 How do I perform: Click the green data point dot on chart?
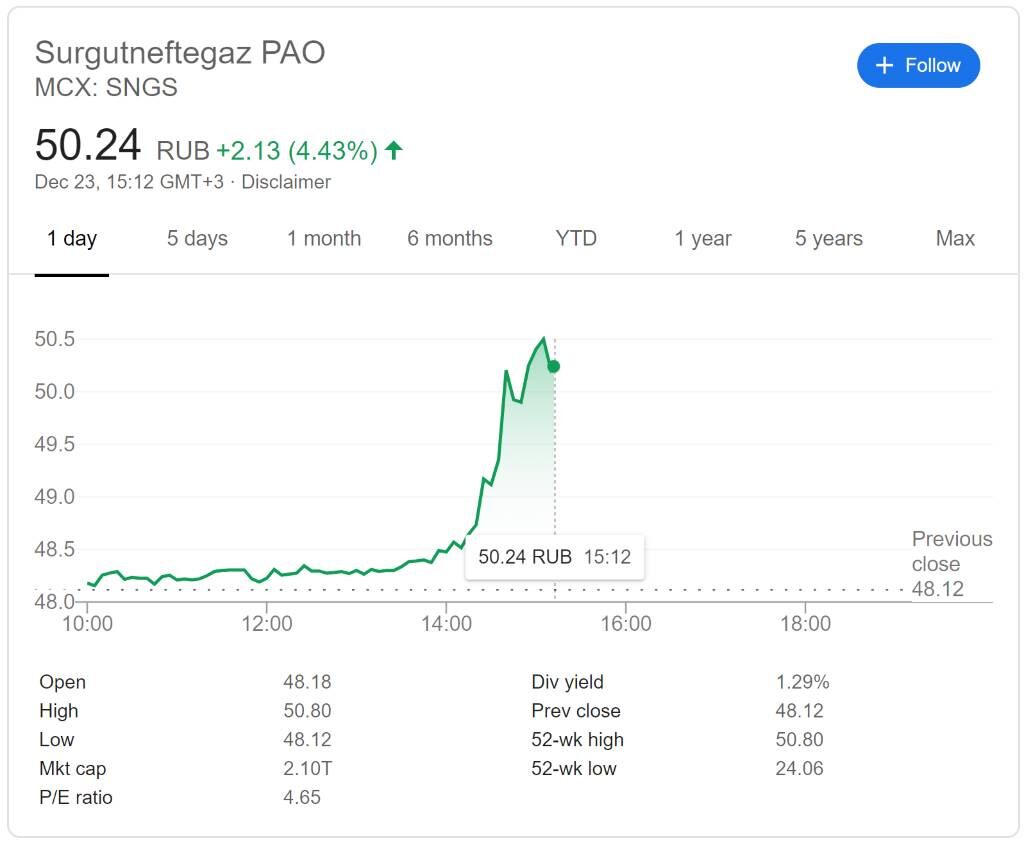[x=554, y=366]
